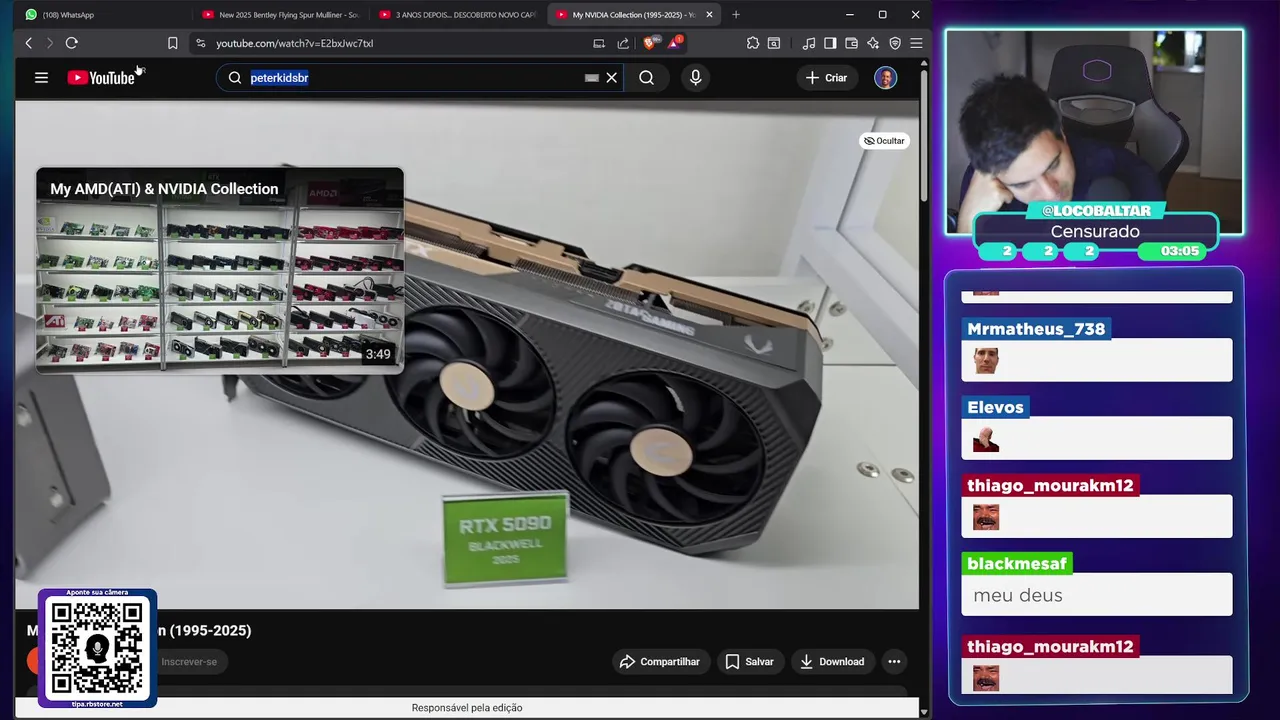
Task: Click the "meu deus" chat message
Action: pyautogui.click(x=1017, y=595)
